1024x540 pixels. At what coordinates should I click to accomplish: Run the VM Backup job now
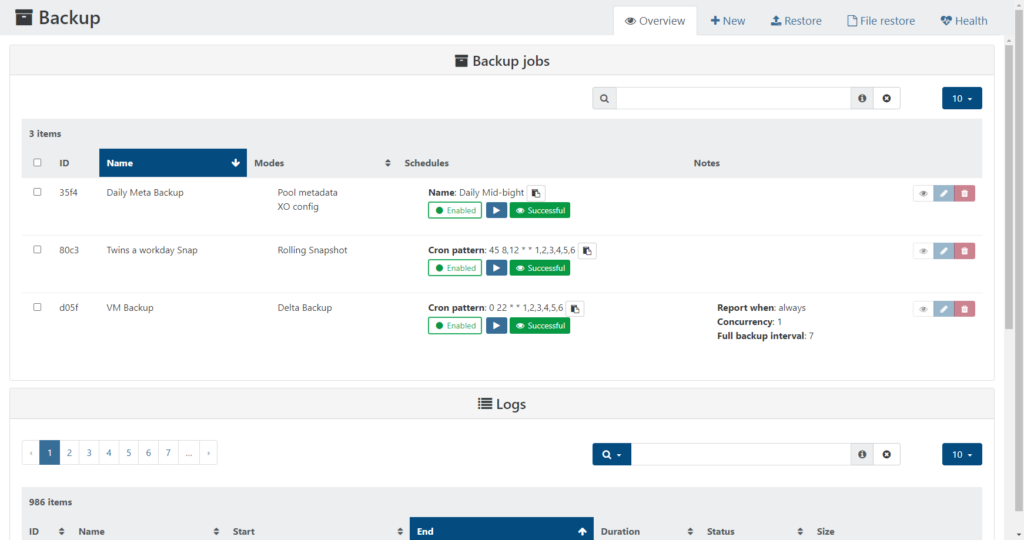[496, 326]
